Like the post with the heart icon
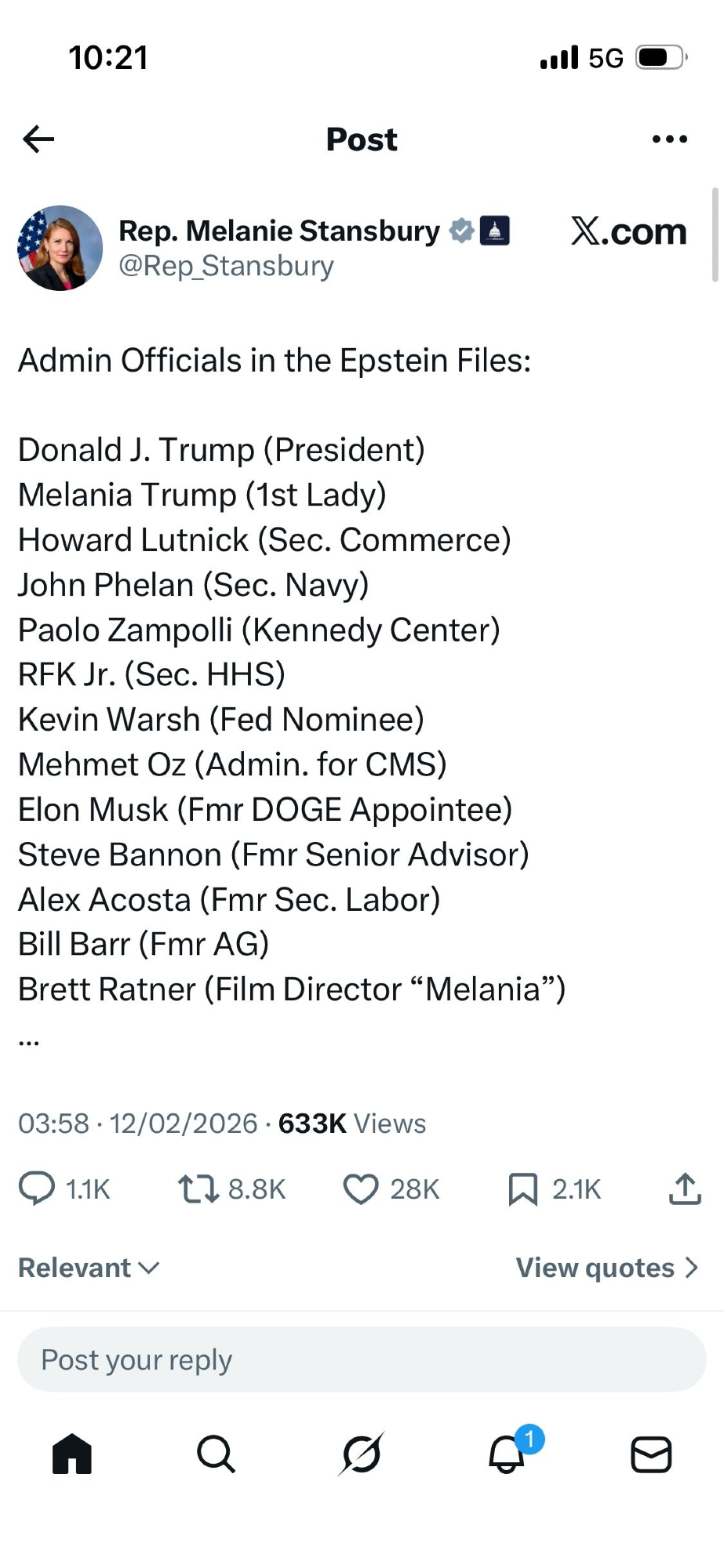 (x=361, y=1189)
